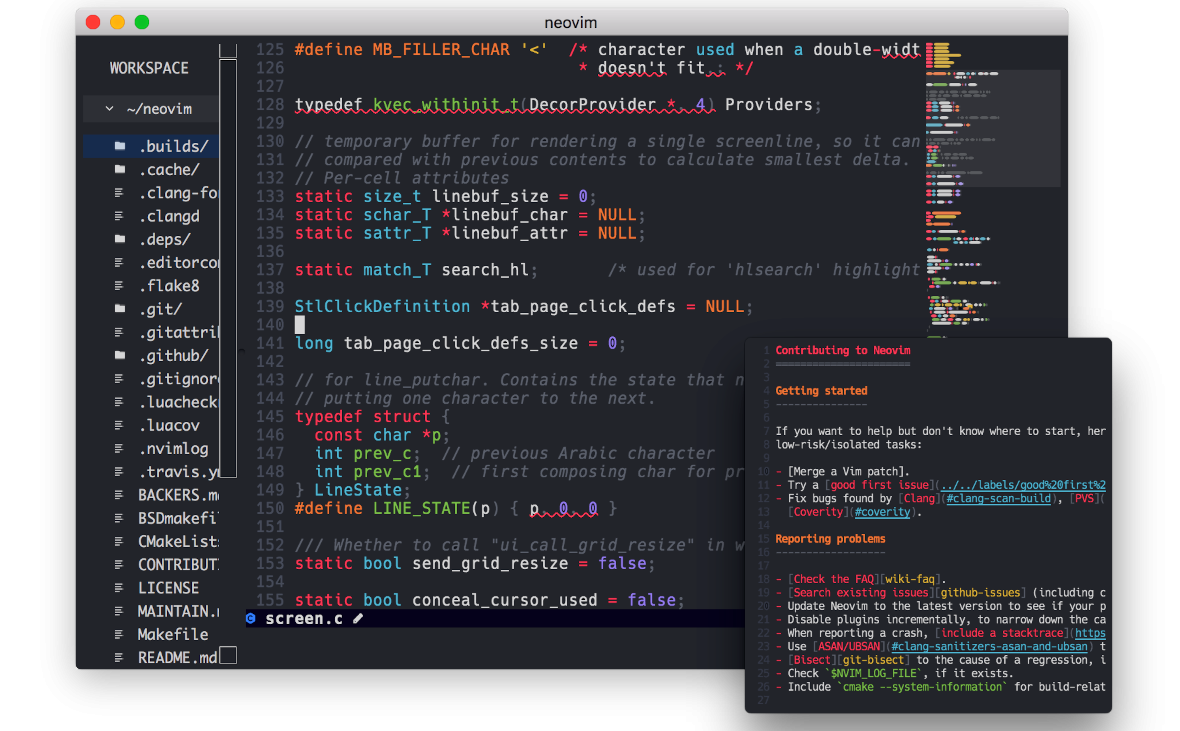Click the 'Reporting problems' heading

coord(830,539)
